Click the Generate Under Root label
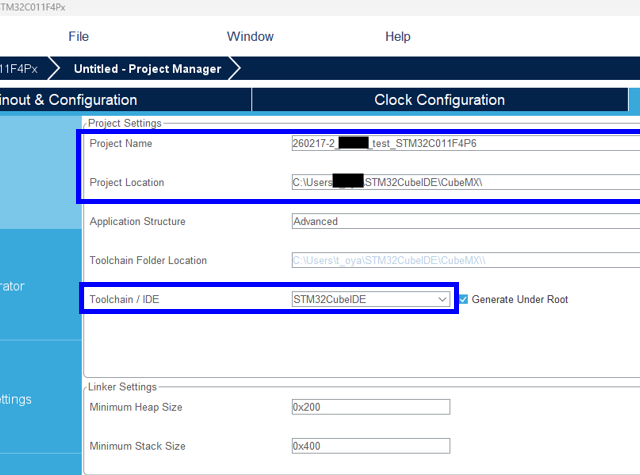640x475 pixels. (x=519, y=299)
